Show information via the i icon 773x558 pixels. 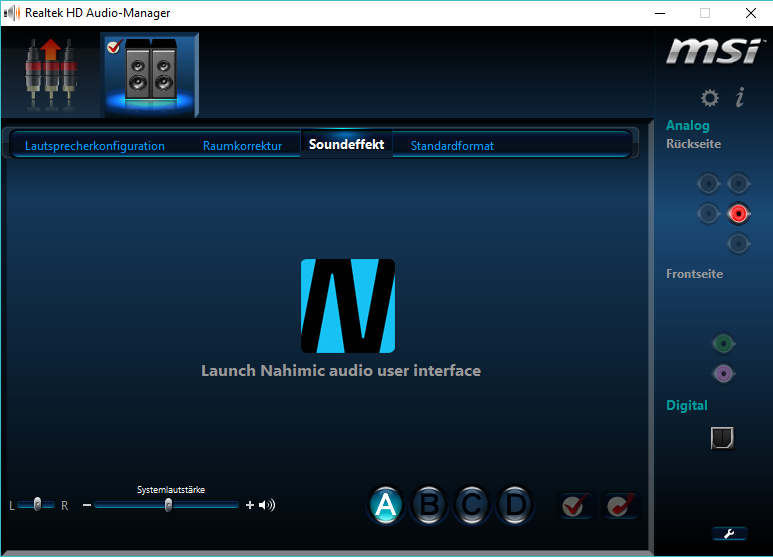739,97
